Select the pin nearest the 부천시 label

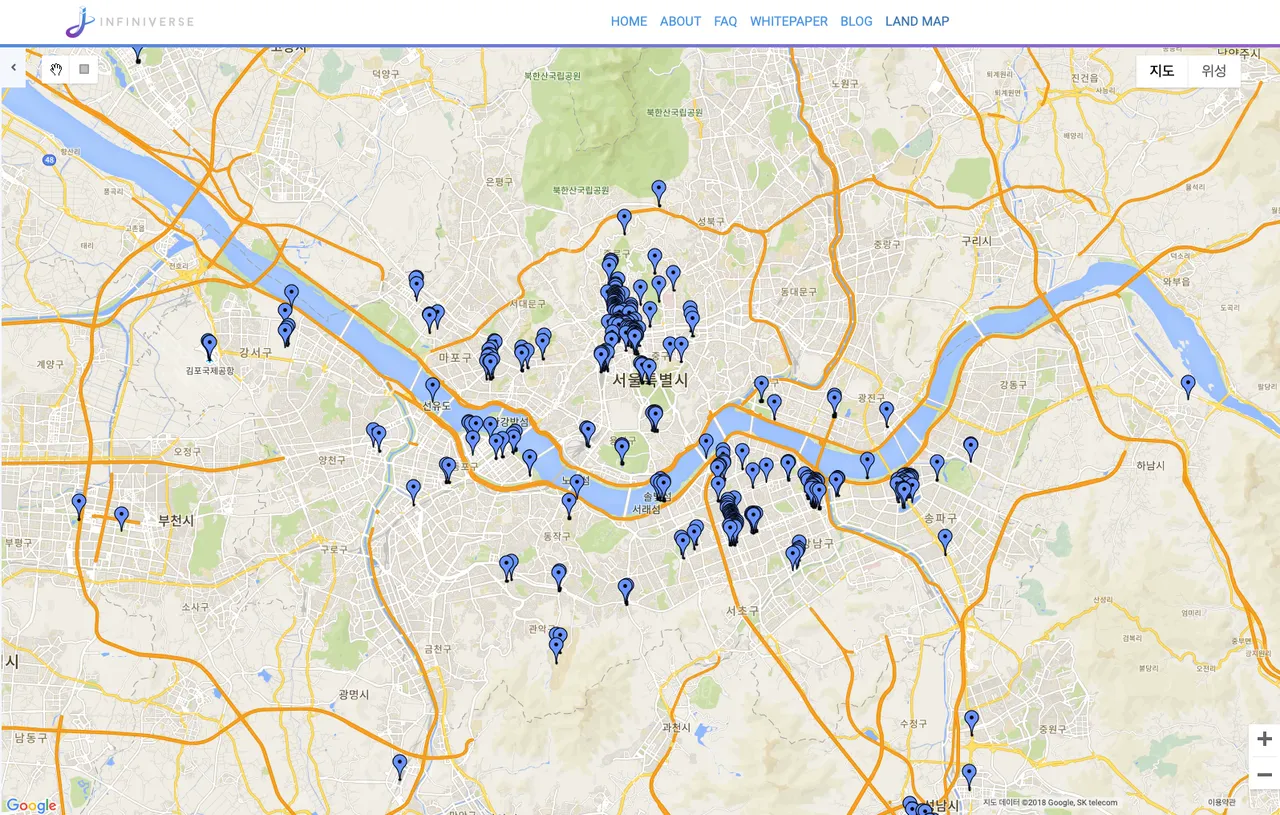pos(121,519)
